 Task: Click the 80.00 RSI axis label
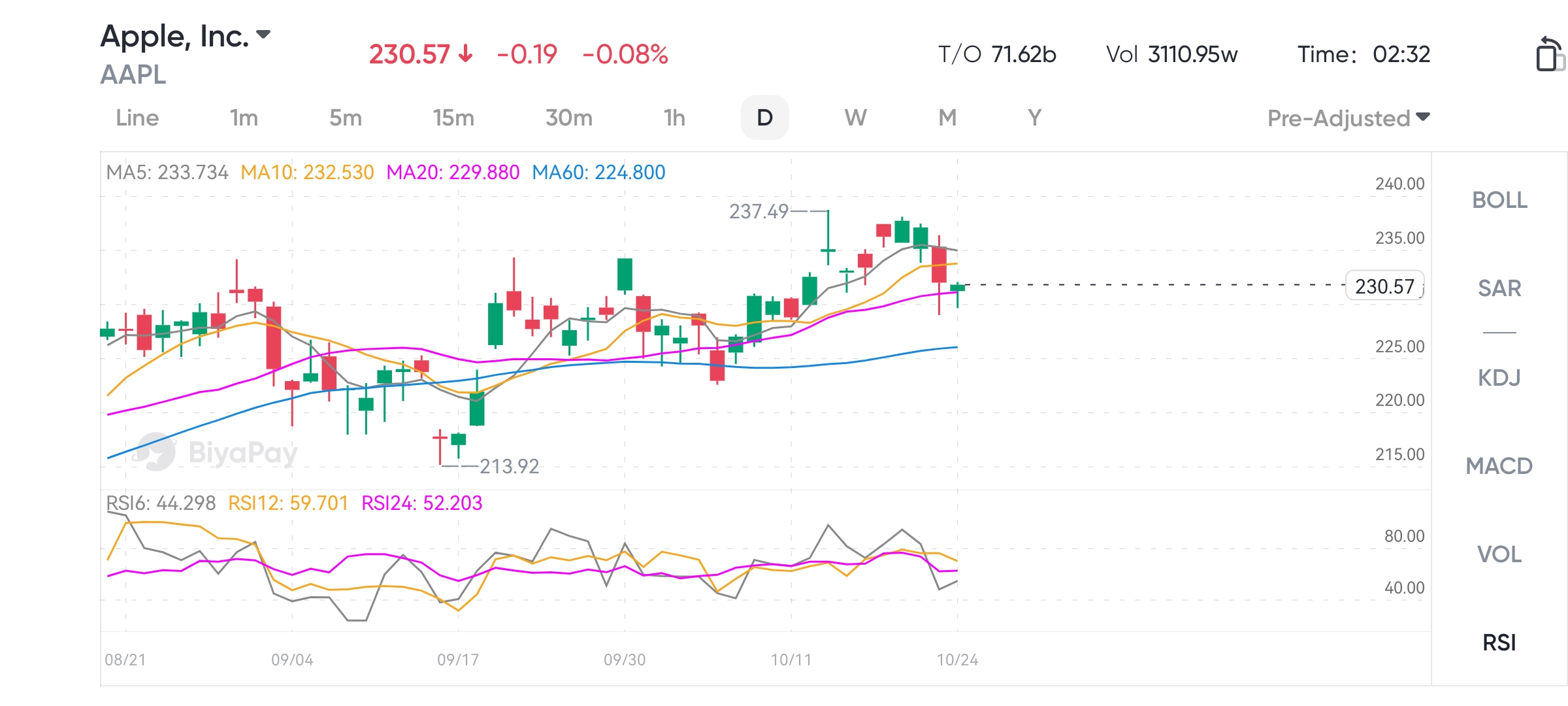[1405, 537]
